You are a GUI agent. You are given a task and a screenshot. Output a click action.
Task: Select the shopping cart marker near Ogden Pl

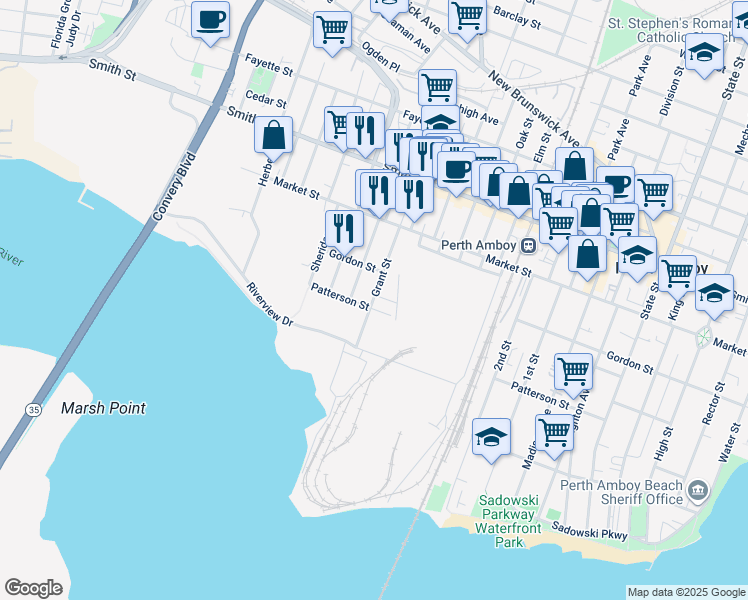click(332, 29)
